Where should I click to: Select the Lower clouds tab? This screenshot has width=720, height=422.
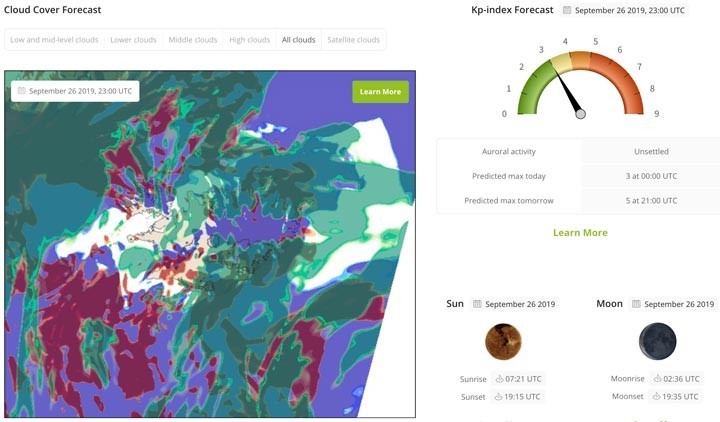point(133,40)
